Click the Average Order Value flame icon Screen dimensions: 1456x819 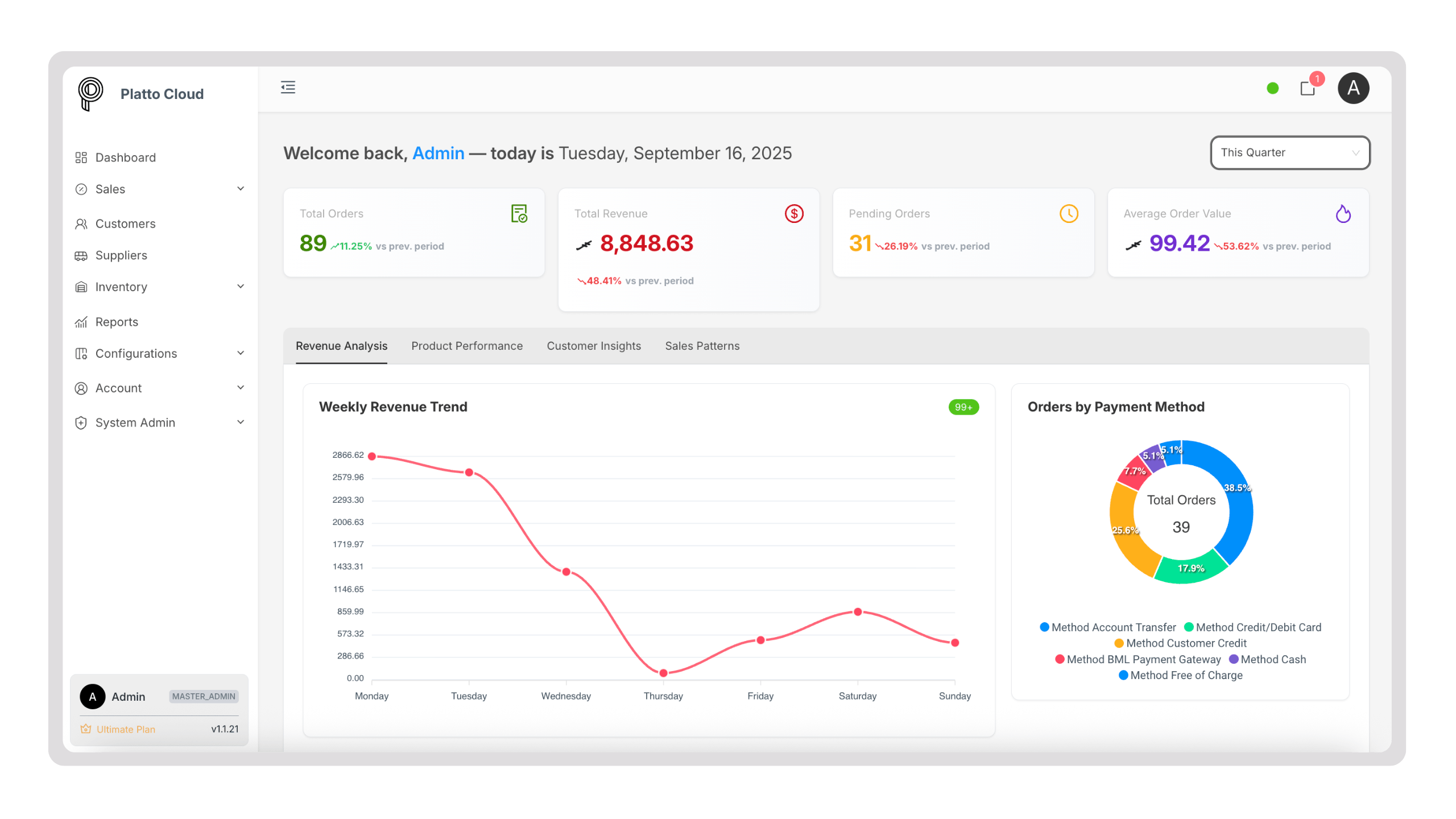click(x=1343, y=214)
